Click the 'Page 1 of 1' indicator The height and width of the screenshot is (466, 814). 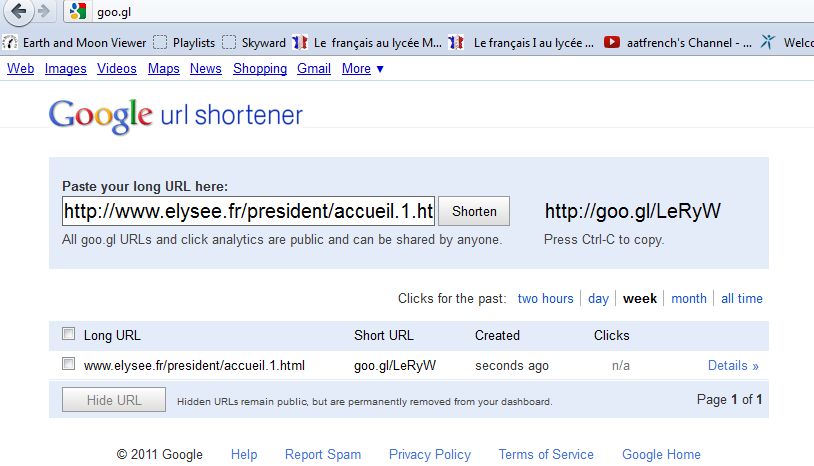tap(729, 400)
